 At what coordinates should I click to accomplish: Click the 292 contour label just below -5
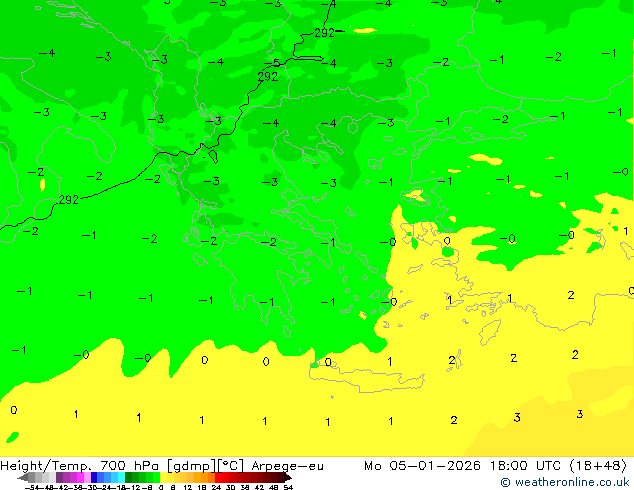click(x=268, y=76)
